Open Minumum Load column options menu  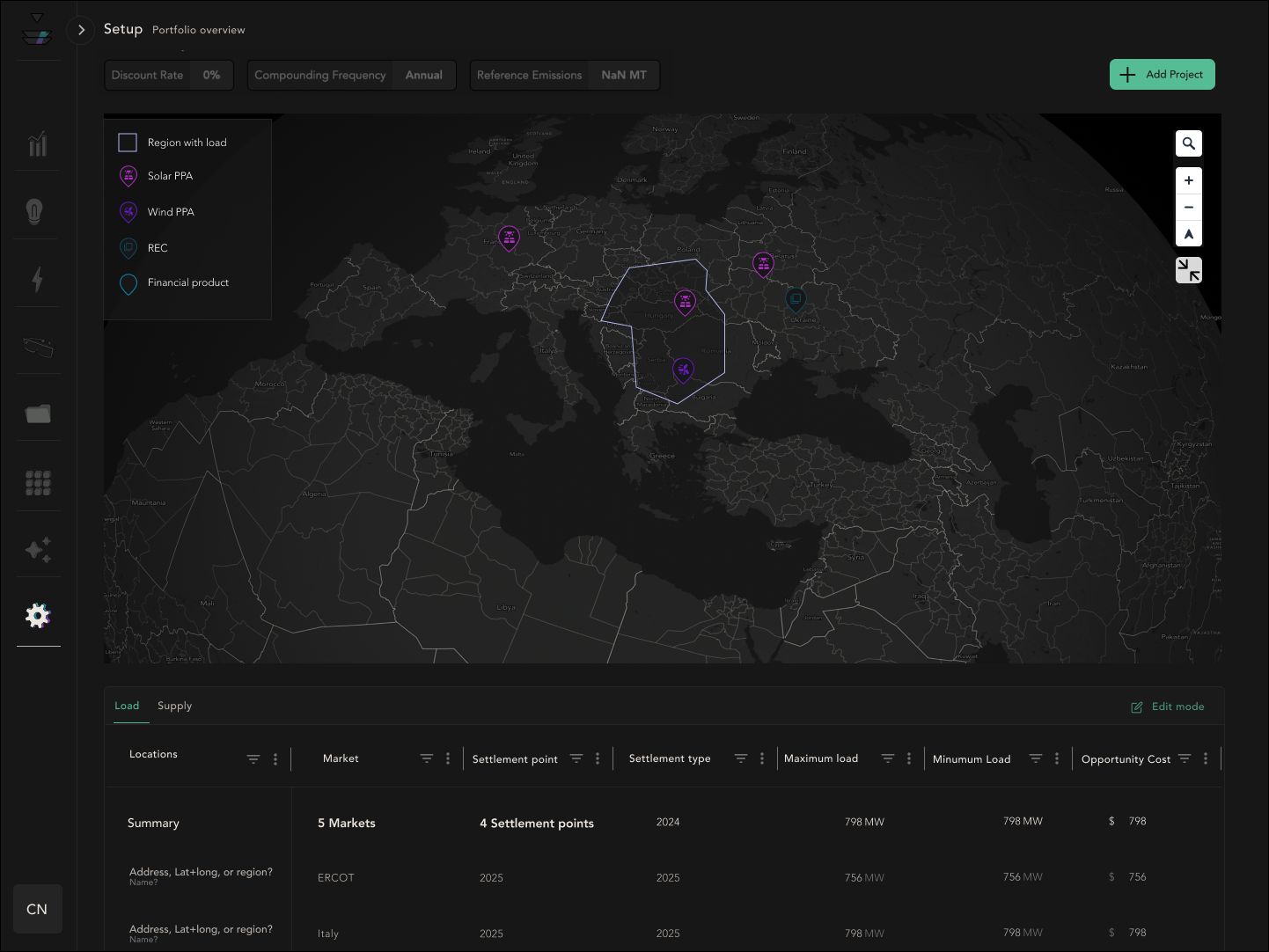1057,758
